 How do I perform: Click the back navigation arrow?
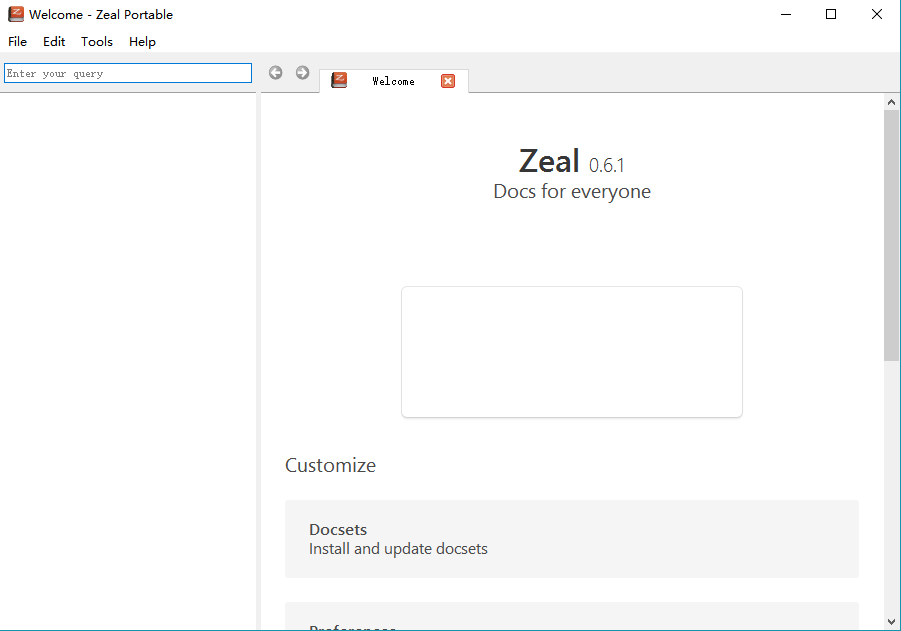tap(275, 72)
